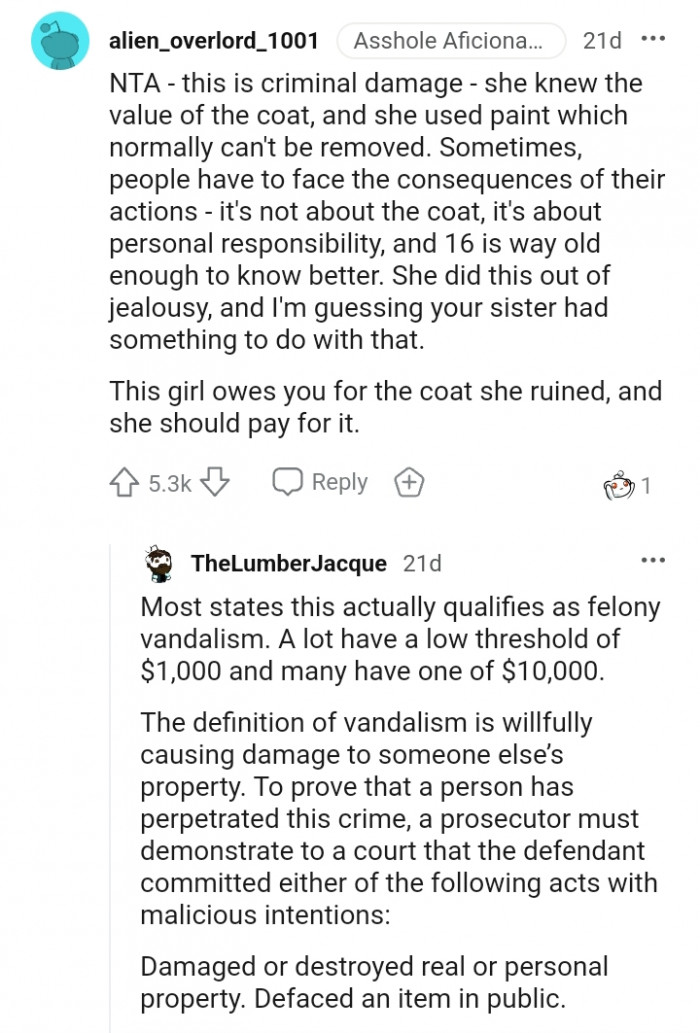This screenshot has width=700, height=1033.
Task: Open TheLumberJacque's profile via username
Action: (288, 563)
